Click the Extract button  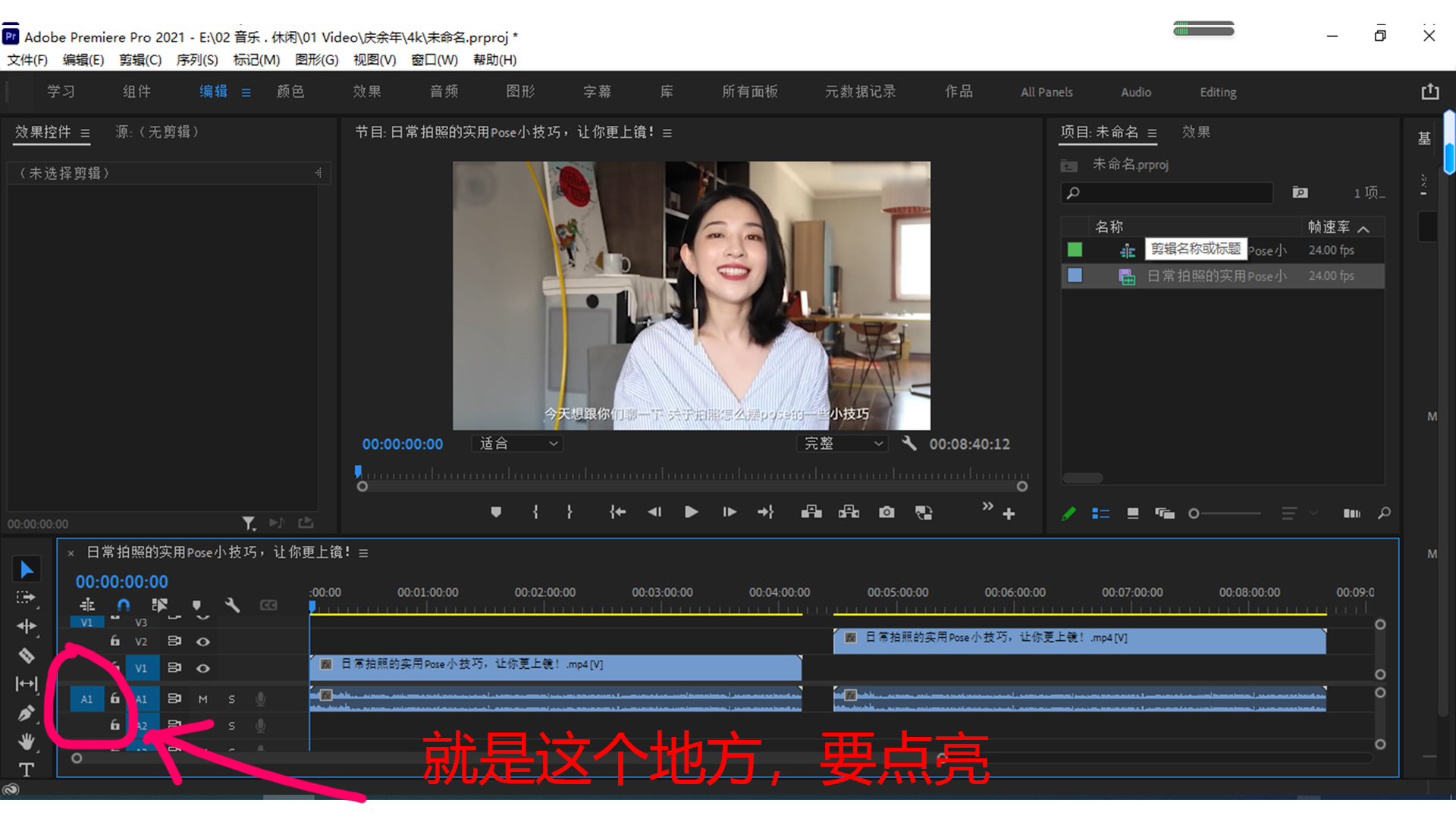[849, 513]
